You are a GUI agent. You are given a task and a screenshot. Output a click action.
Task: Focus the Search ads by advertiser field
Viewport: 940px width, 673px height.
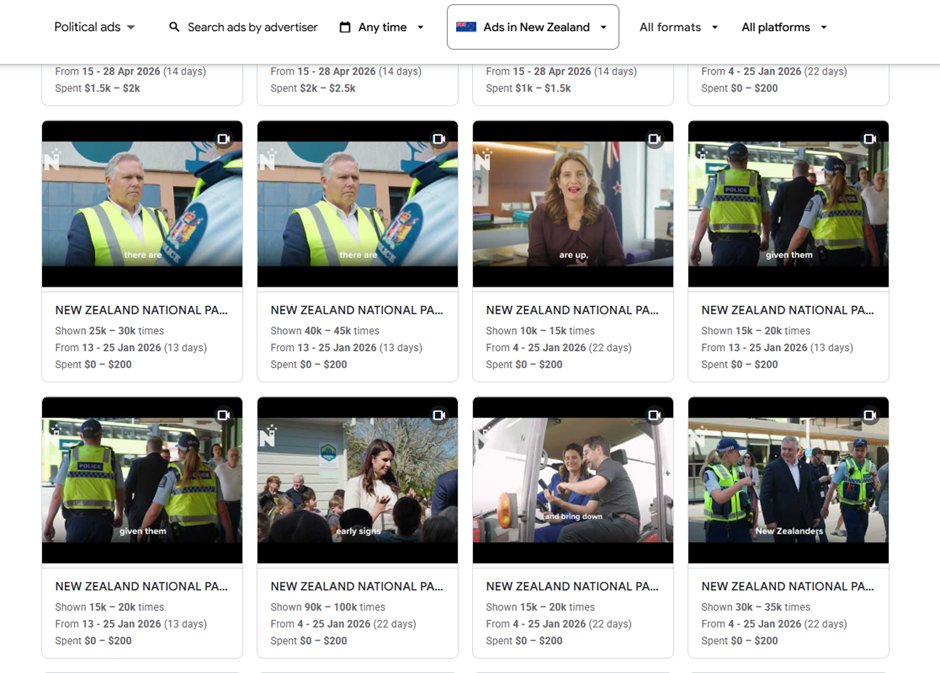(x=252, y=27)
